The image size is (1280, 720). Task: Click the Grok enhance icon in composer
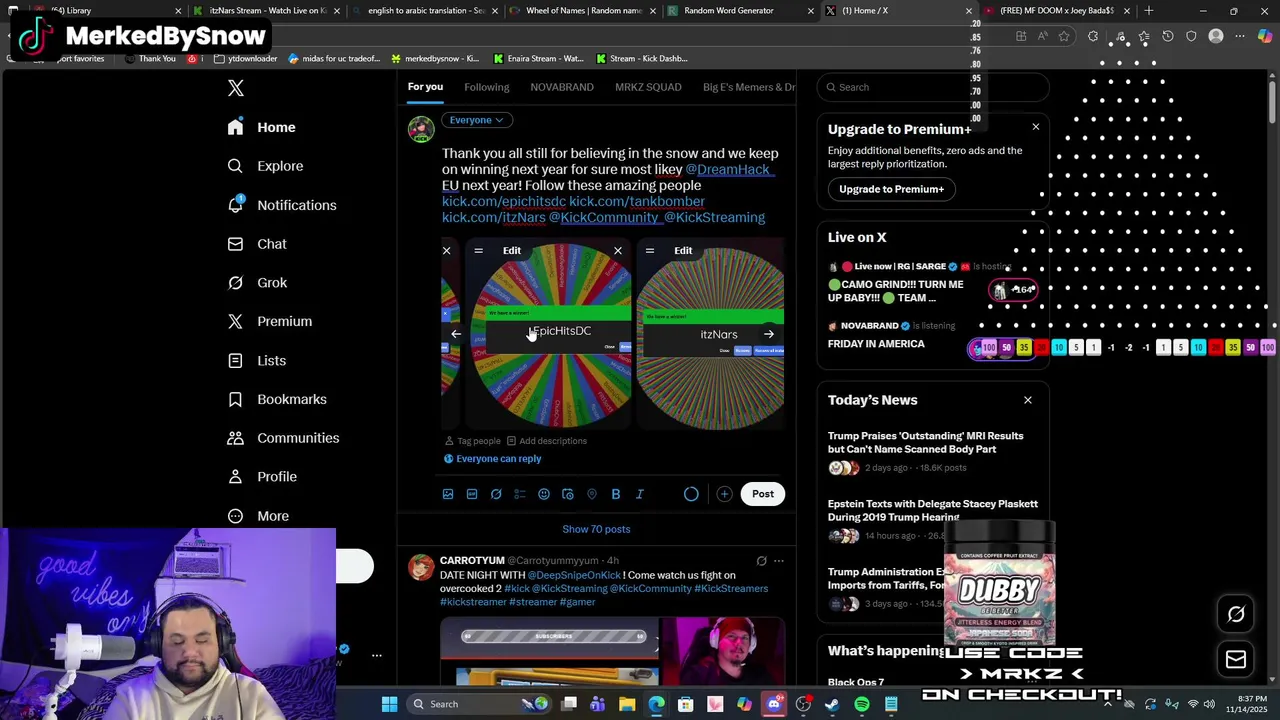pos(496,494)
